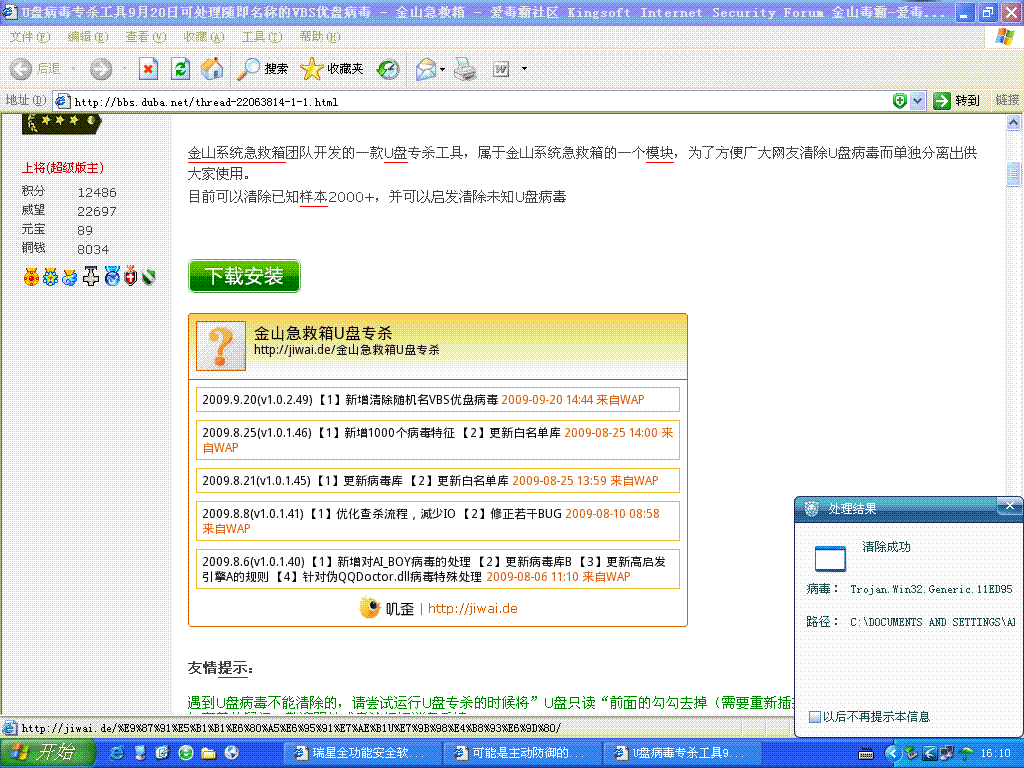Viewport: 1024px width, 768px height.
Task: Open Forward button history dropdown arrow
Action: click(x=123, y=69)
